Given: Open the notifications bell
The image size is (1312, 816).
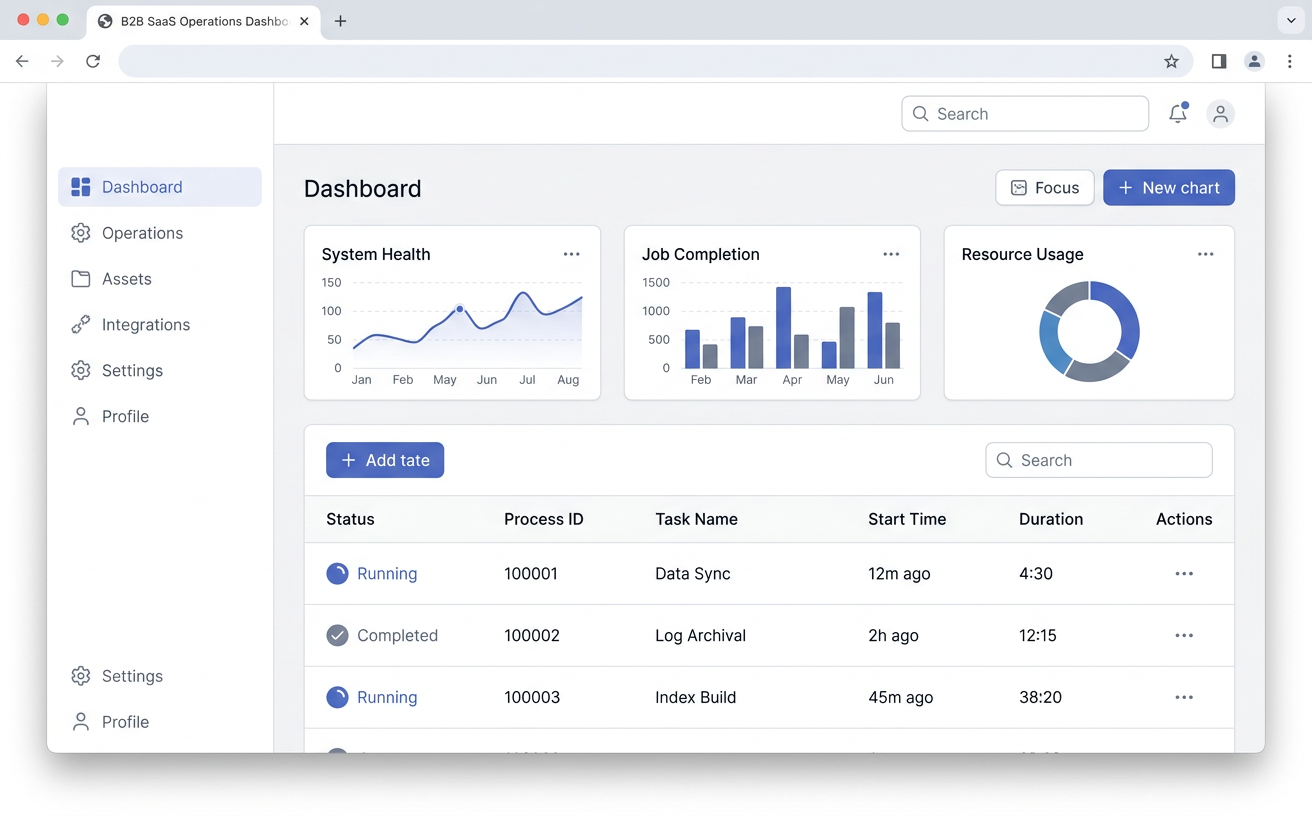Looking at the screenshot, I should click(x=1178, y=114).
